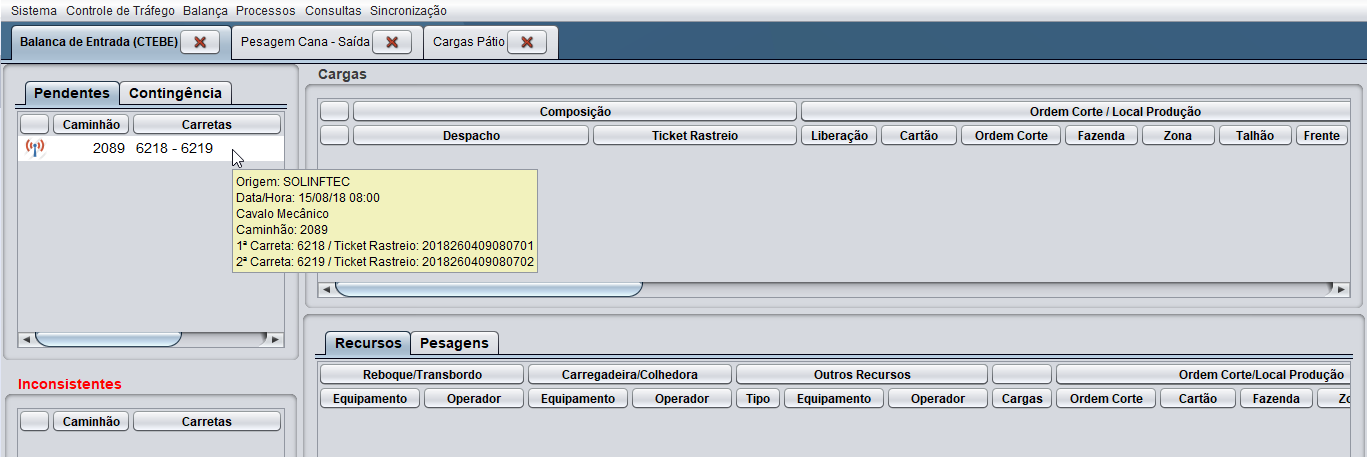1367x457 pixels.
Task: Click left arrow of Pendentes horizontal scrollbar
Action: click(x=27, y=339)
